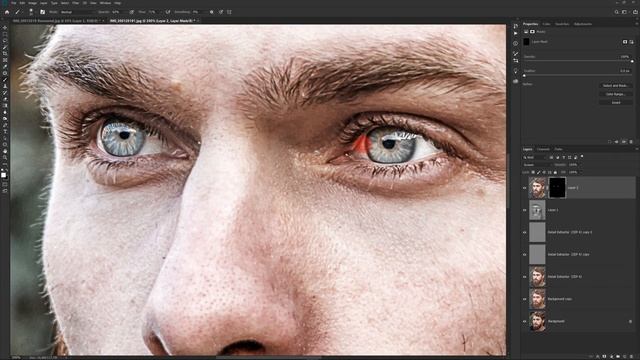Click the Brush tool preset icon in the options bar

[18, 12]
